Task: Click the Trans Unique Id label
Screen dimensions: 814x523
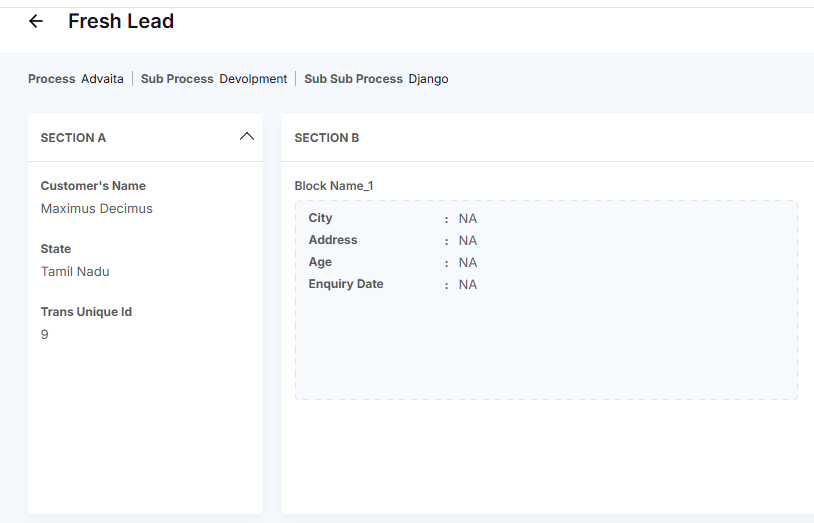Action: pos(86,312)
